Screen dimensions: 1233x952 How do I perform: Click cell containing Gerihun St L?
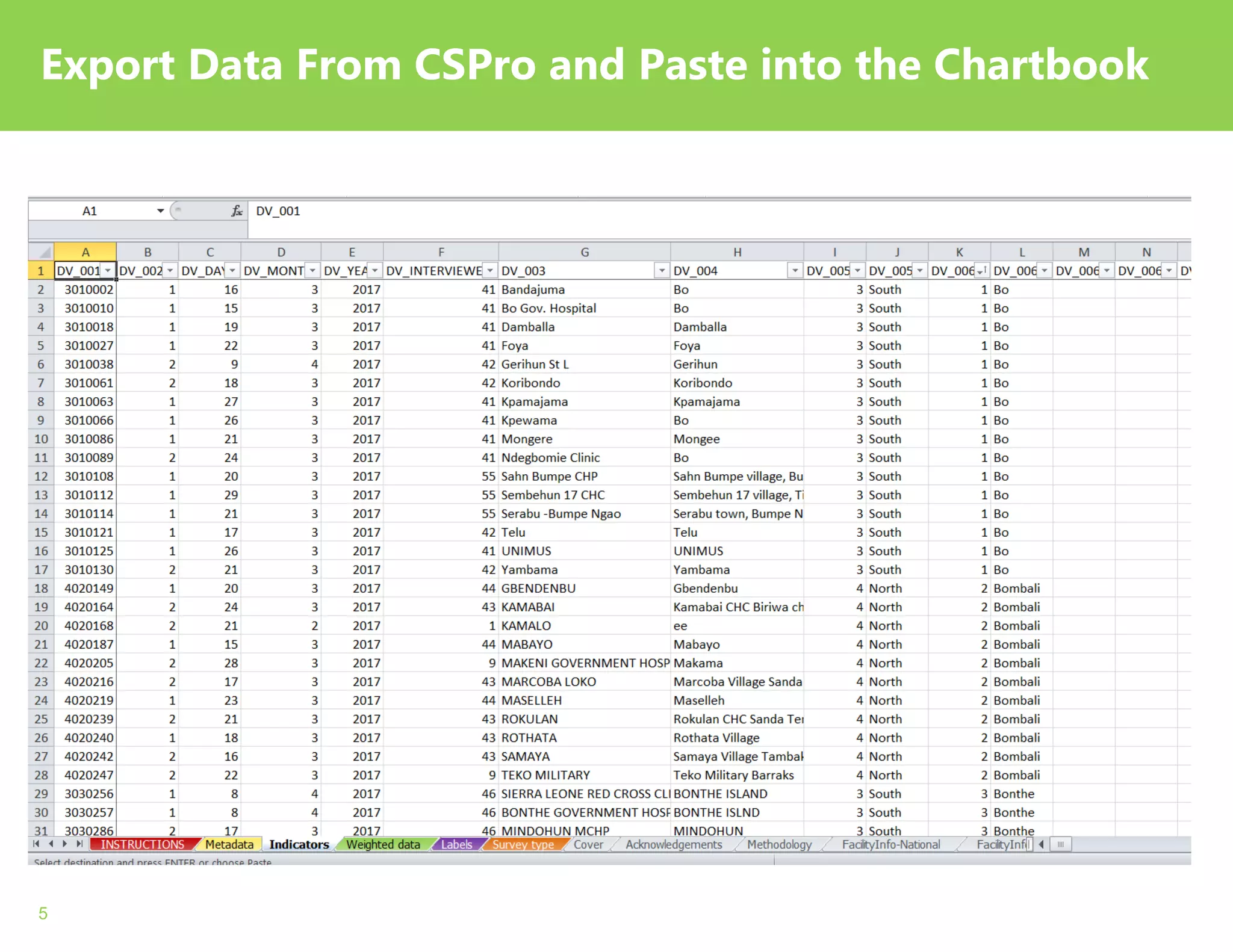(585, 364)
